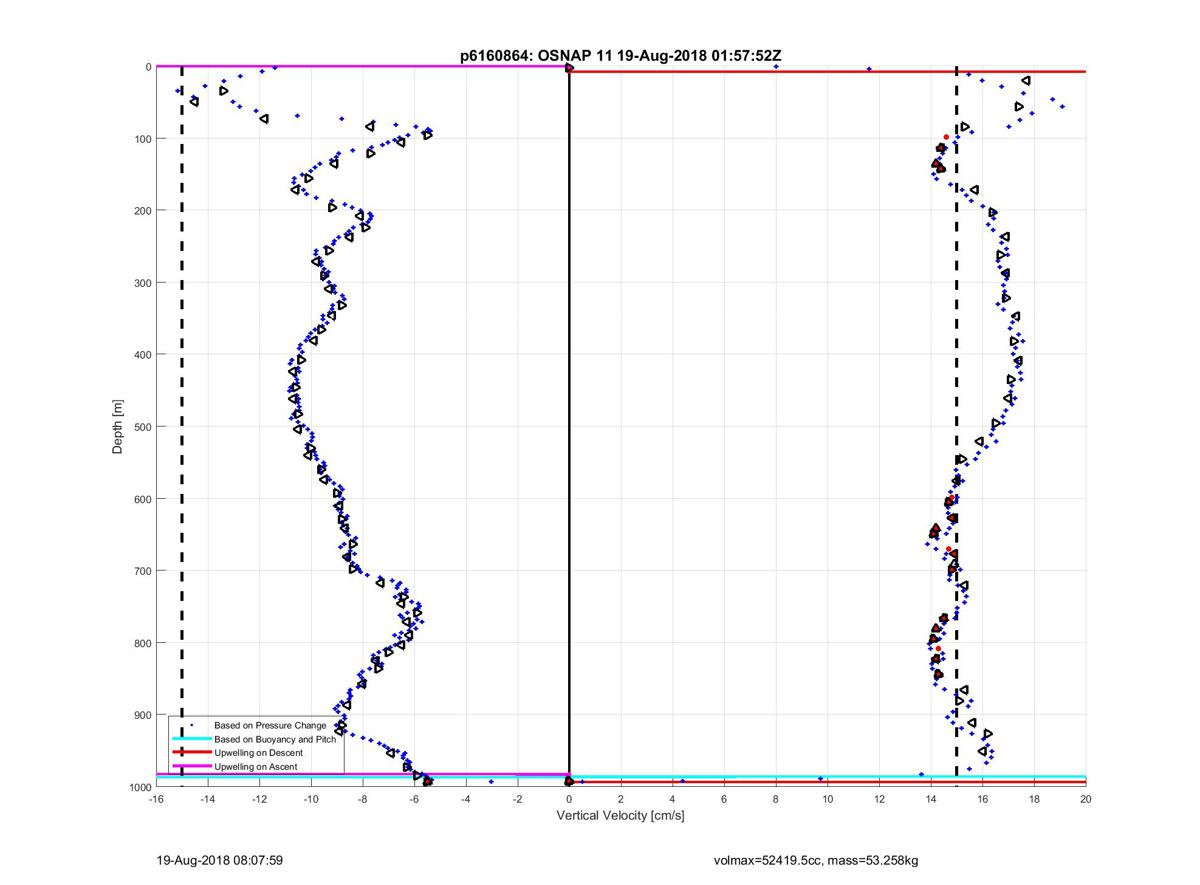Click the timestamp '19-Aug-2018 08:07:59' below the plot
1200x885 pixels.
click(221, 860)
